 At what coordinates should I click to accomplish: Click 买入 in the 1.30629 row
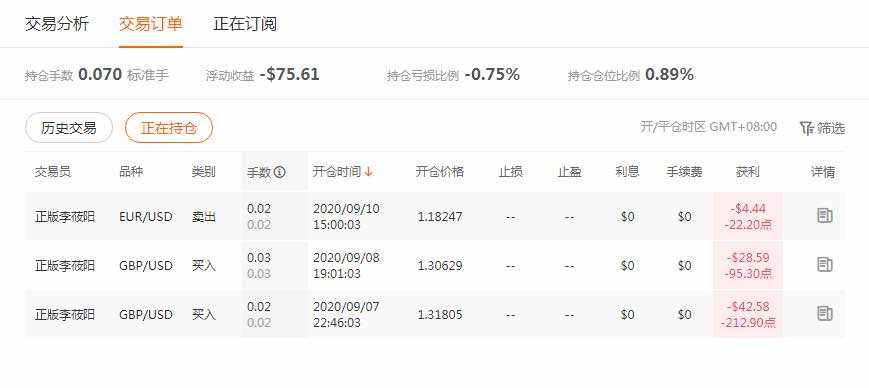coord(203,266)
